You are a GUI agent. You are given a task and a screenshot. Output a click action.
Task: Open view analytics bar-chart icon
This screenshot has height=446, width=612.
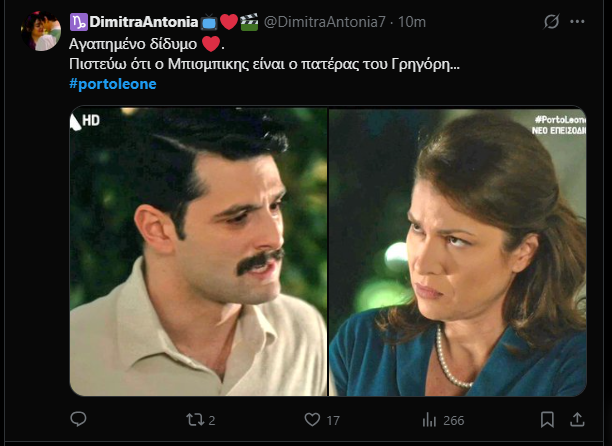[x=429, y=419]
